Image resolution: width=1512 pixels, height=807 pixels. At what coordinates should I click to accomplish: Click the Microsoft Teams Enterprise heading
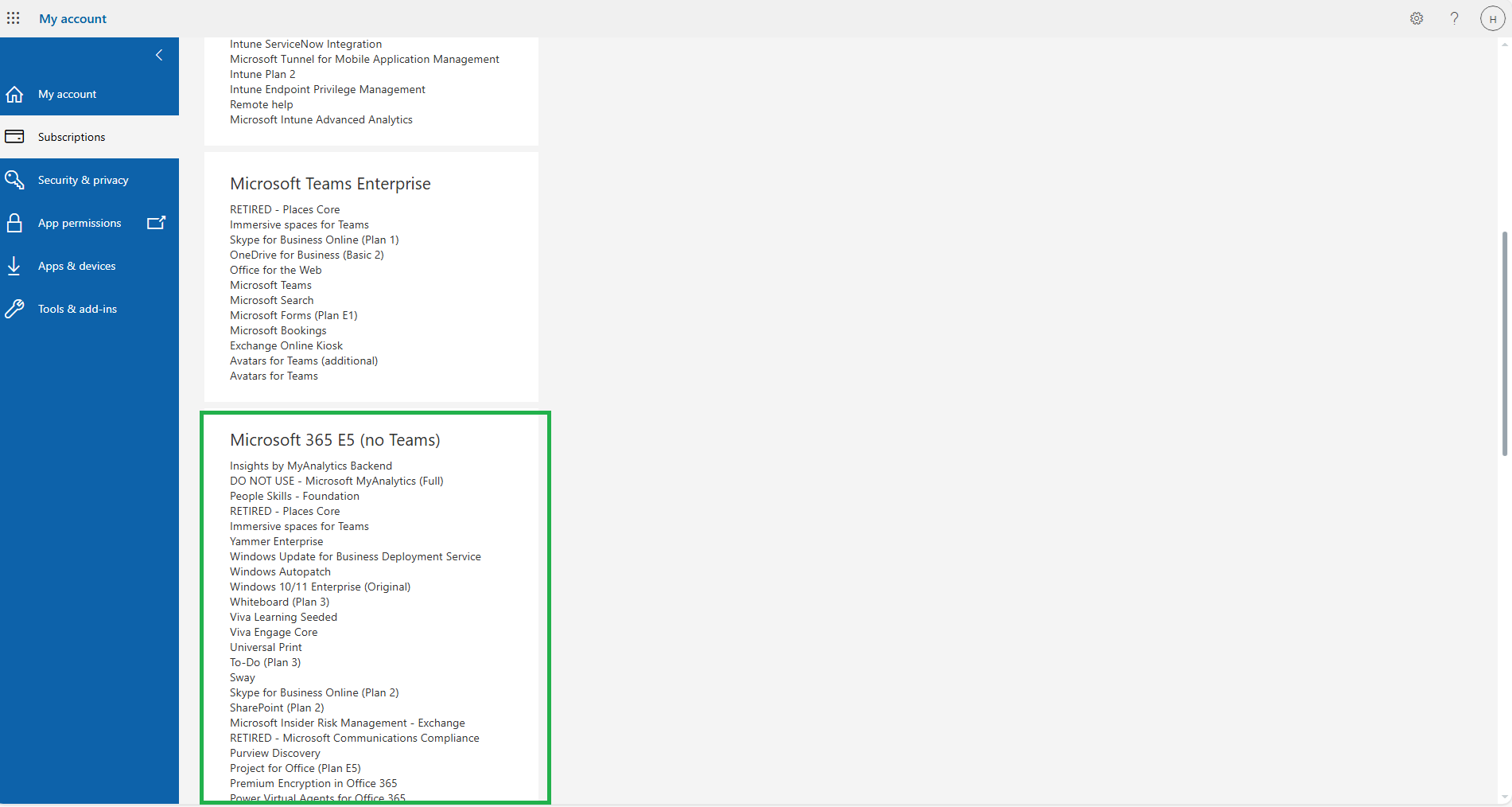click(330, 184)
